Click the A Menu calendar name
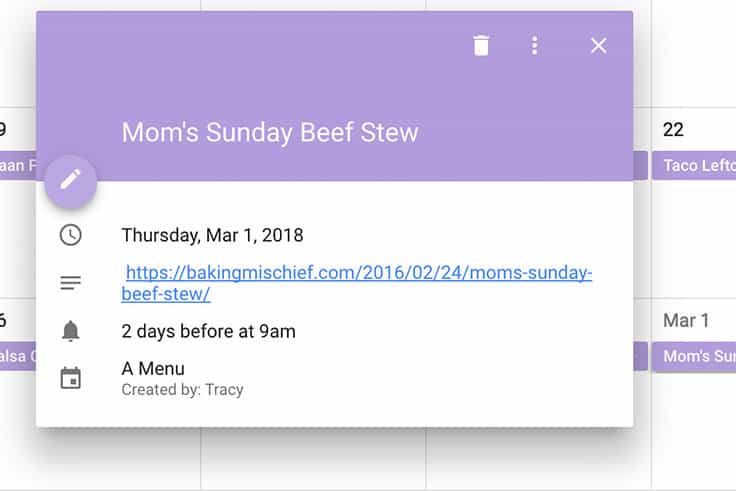 pos(153,368)
